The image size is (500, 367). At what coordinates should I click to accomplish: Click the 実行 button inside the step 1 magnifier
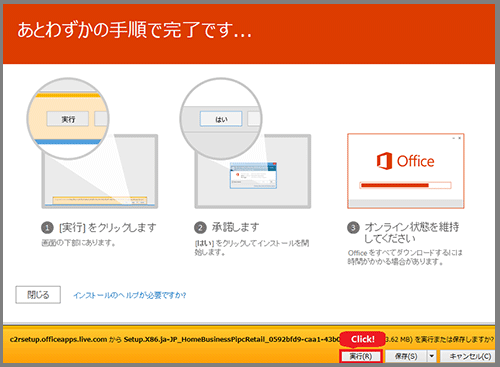pos(68,119)
